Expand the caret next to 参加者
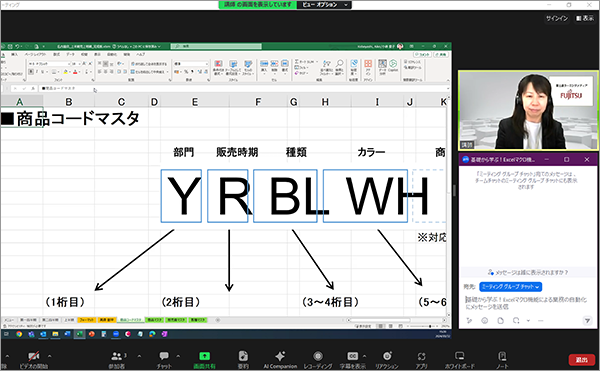This screenshot has height=371, width=600. point(139,356)
